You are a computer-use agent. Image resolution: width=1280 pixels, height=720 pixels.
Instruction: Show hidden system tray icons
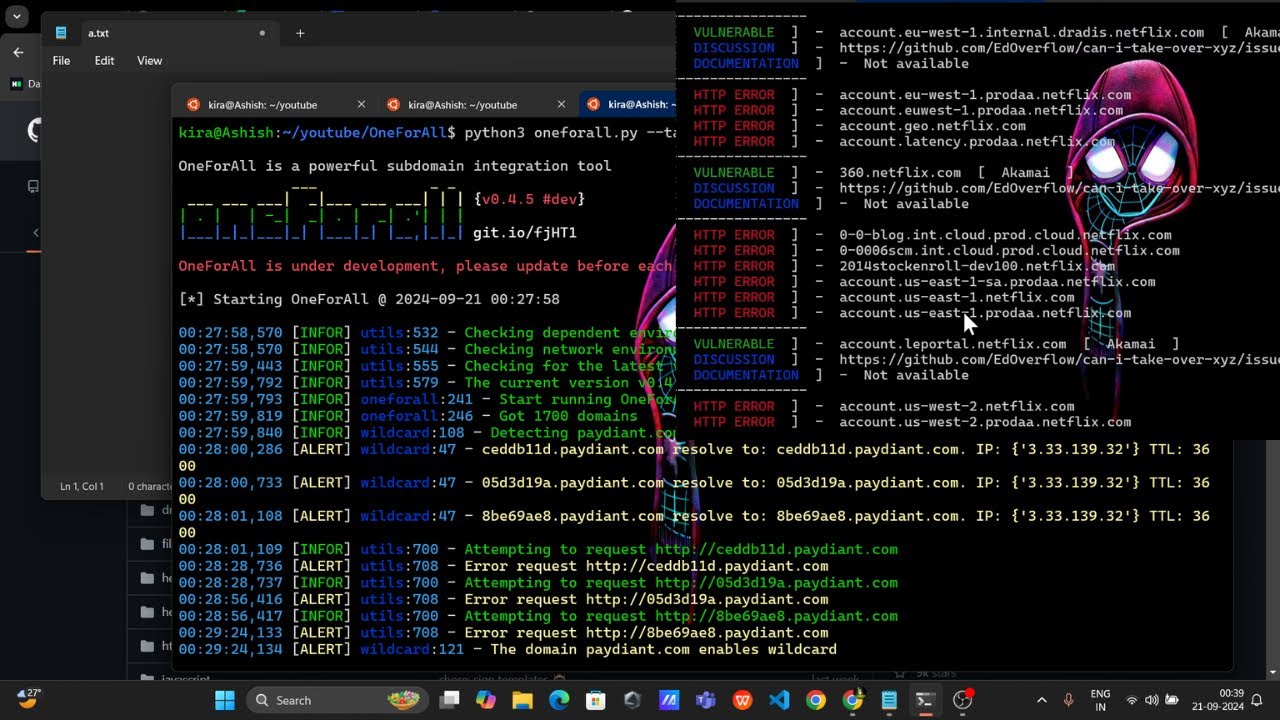[1041, 700]
